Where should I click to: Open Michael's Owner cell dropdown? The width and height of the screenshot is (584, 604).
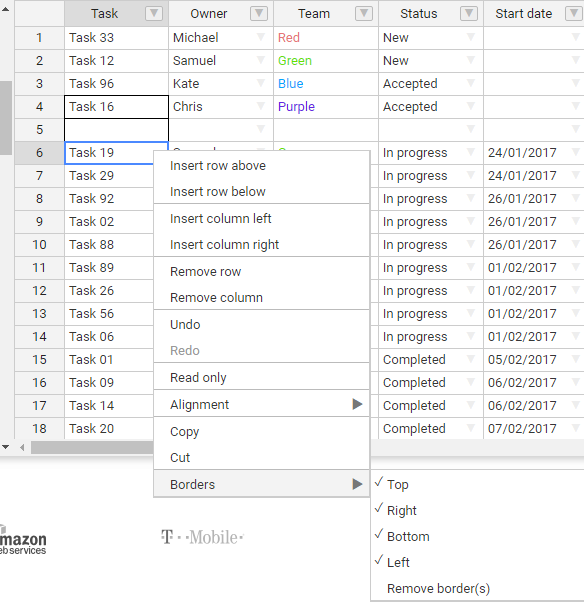coord(261,37)
